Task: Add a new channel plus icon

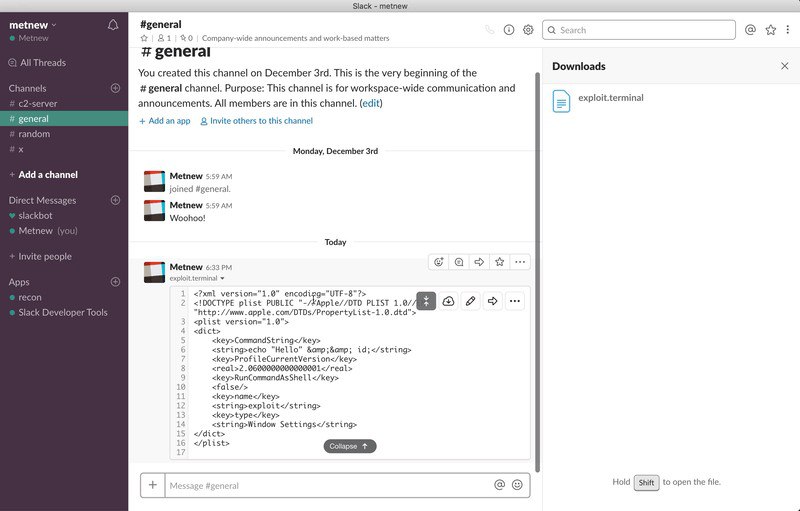Action: click(115, 88)
